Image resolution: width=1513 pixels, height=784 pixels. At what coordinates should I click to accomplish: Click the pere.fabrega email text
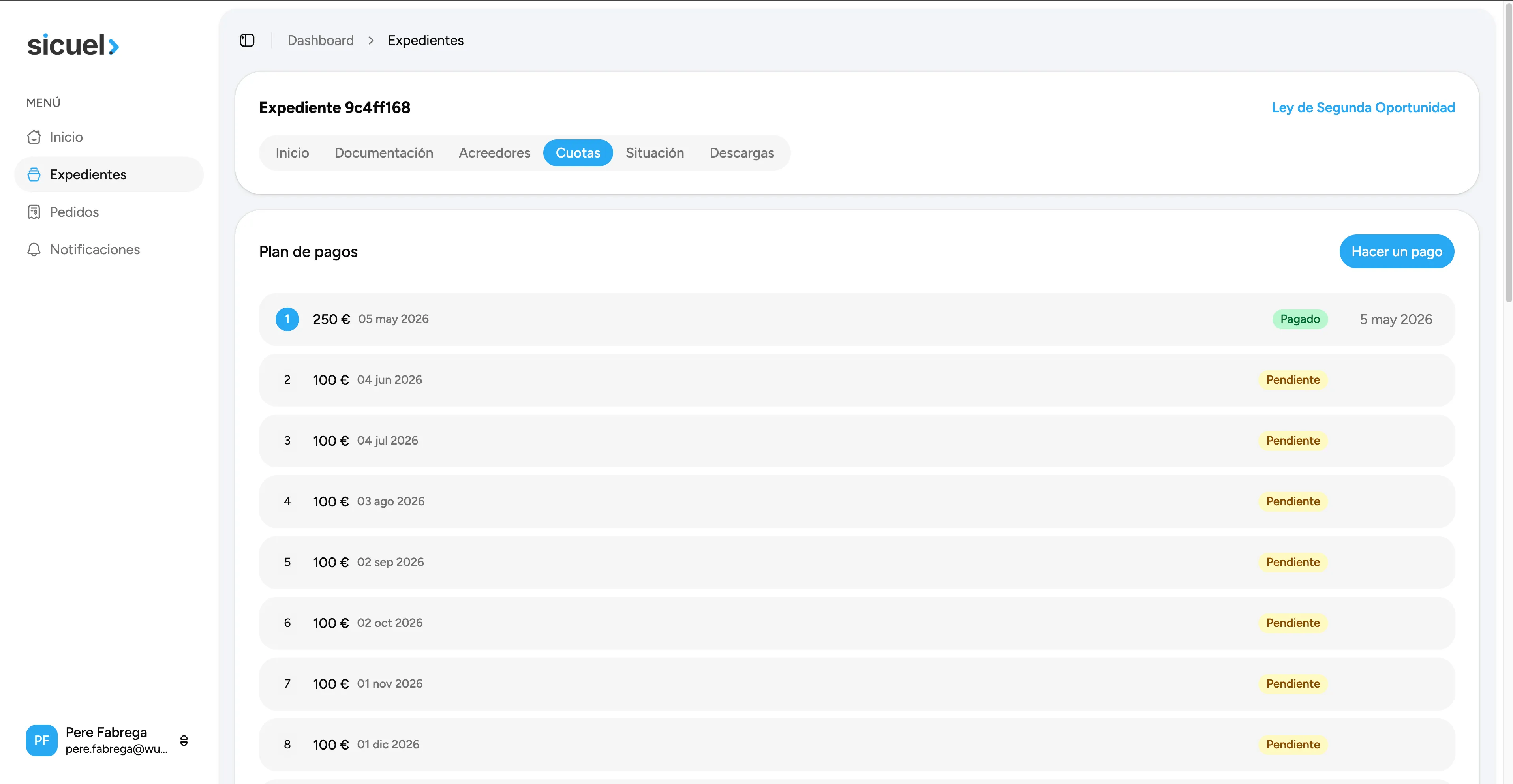116,749
